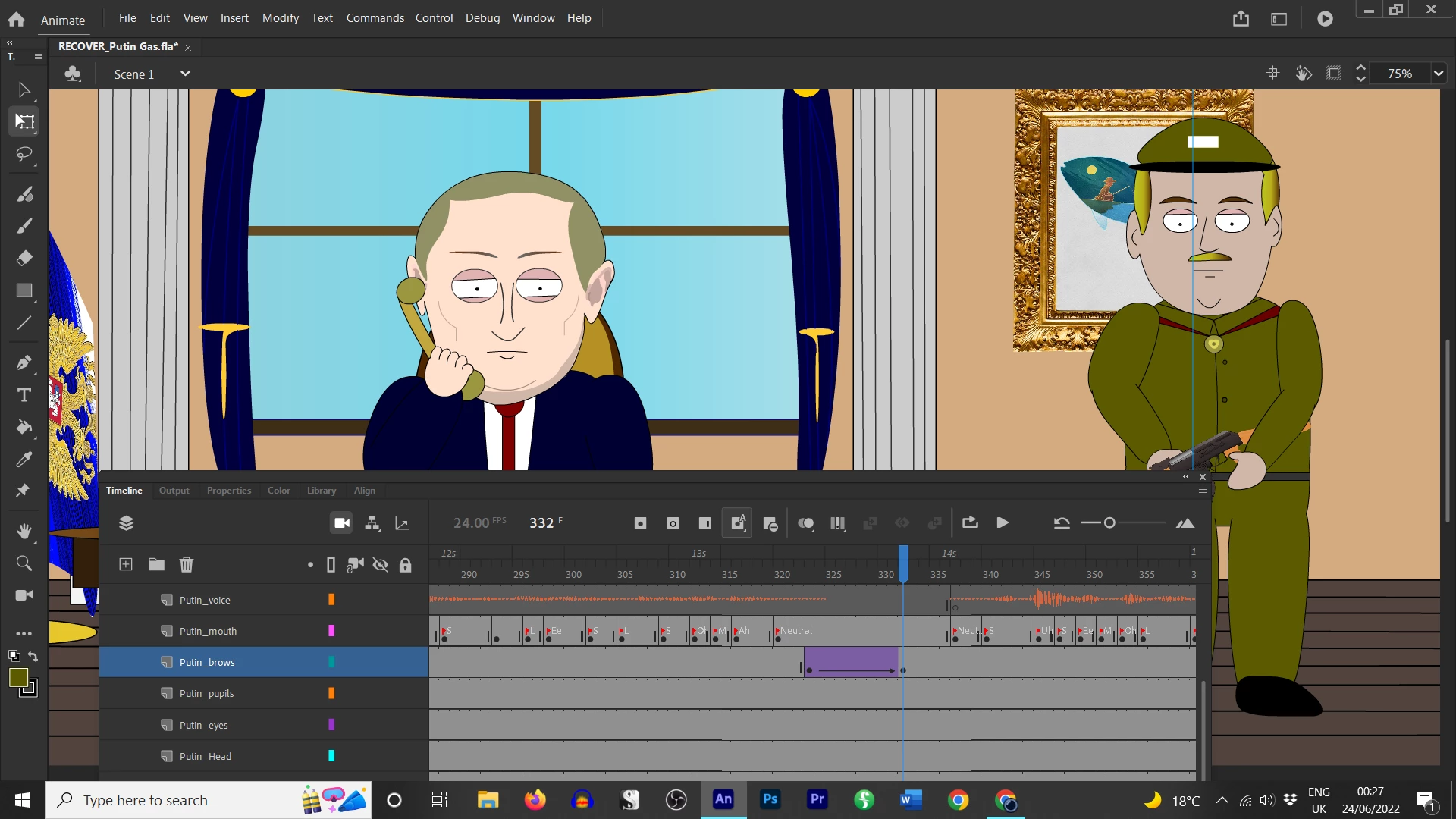
Task: Toggle the timeline camera button
Action: pos(341,523)
